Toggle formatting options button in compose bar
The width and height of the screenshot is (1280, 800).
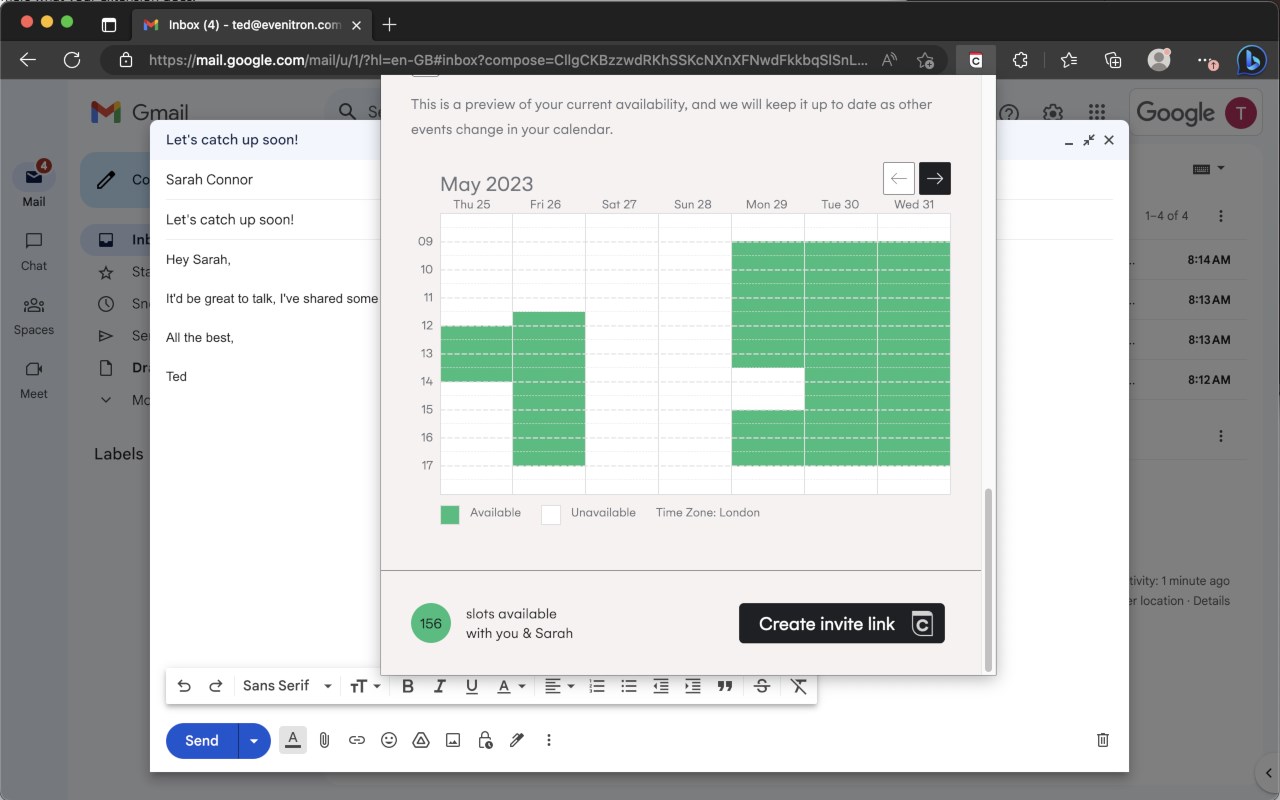pos(293,740)
